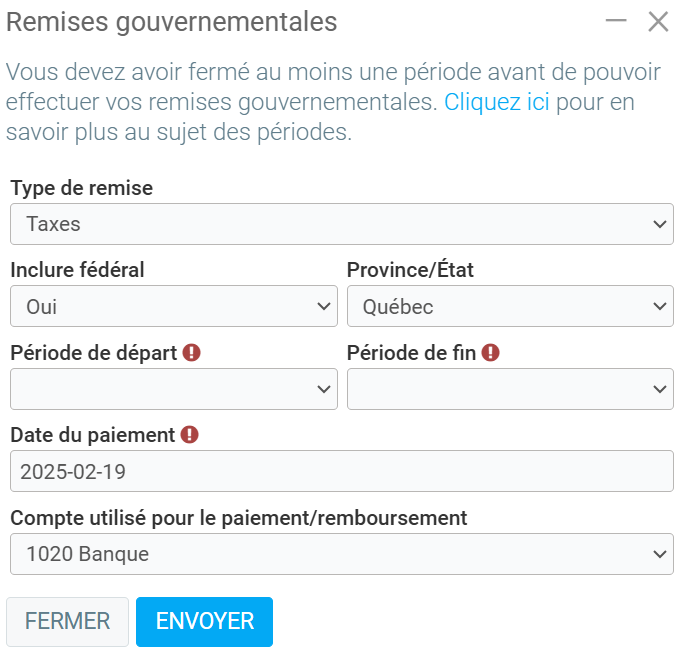The height and width of the screenshot is (655, 681).
Task: Open the payment account dropdown showing 1020 Banque
Action: click(x=342, y=553)
